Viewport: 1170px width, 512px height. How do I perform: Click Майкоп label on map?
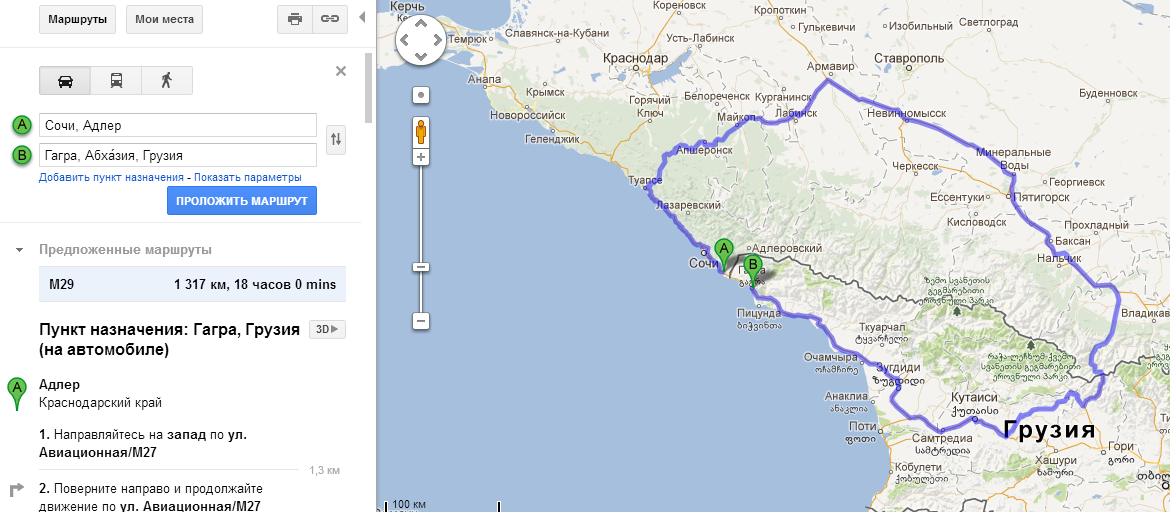pos(736,119)
